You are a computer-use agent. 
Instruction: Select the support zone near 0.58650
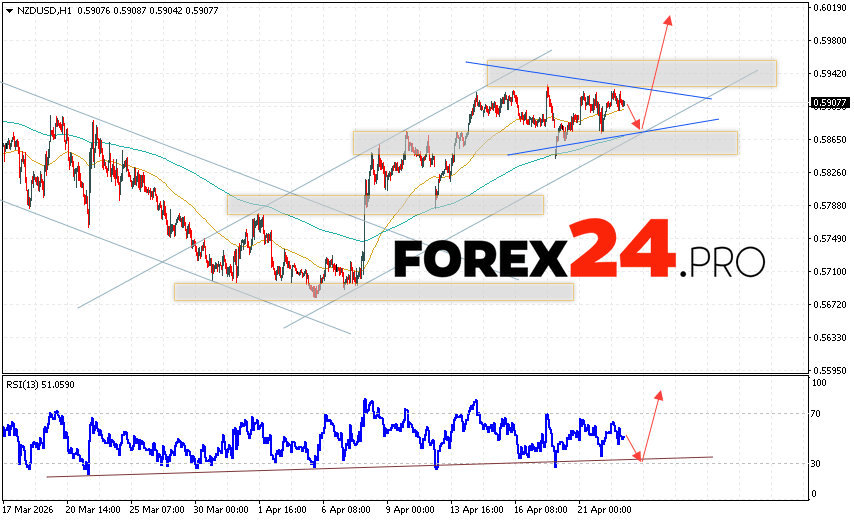(545, 143)
